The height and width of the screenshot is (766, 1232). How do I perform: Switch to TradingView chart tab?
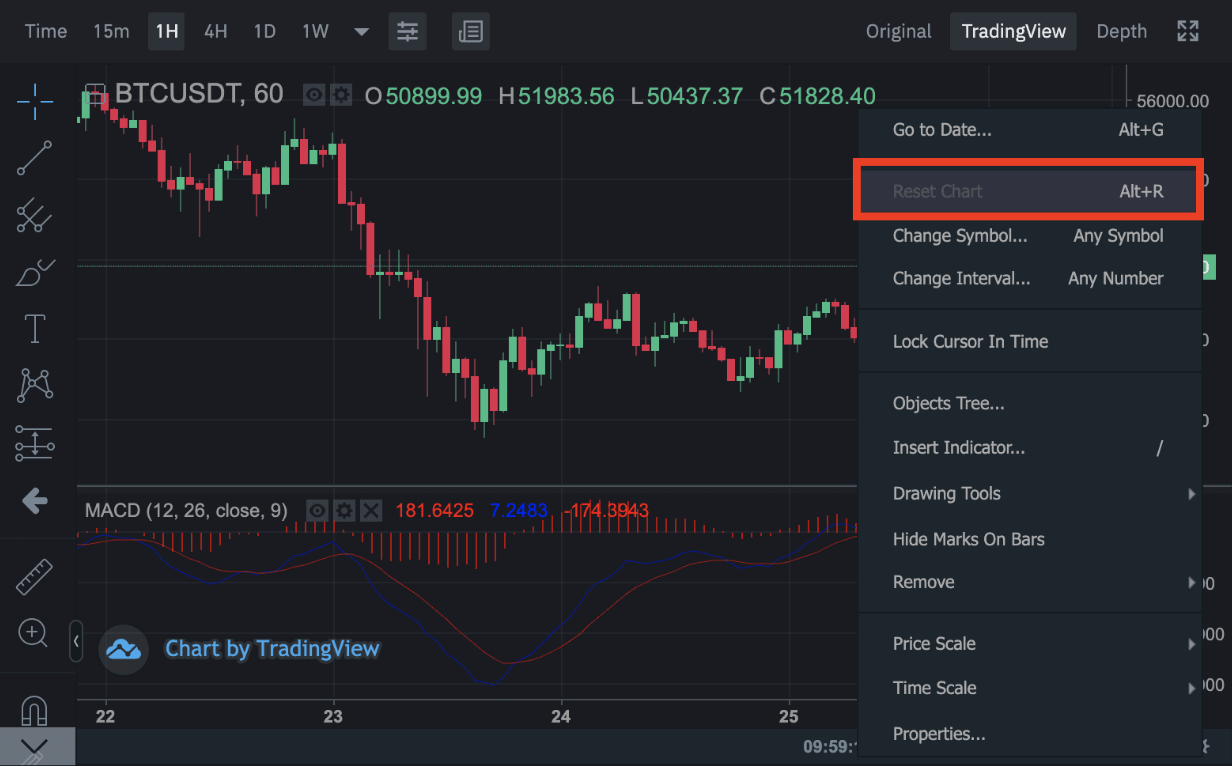point(1014,31)
